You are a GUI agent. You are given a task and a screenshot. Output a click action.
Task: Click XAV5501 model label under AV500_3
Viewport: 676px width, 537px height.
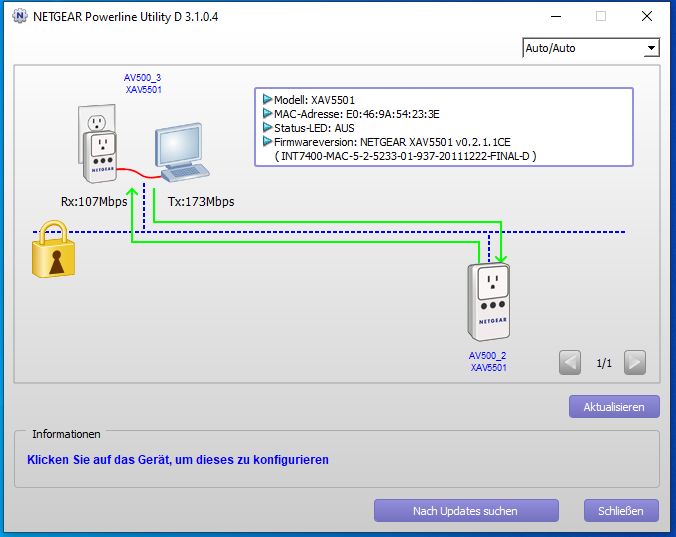(144, 90)
